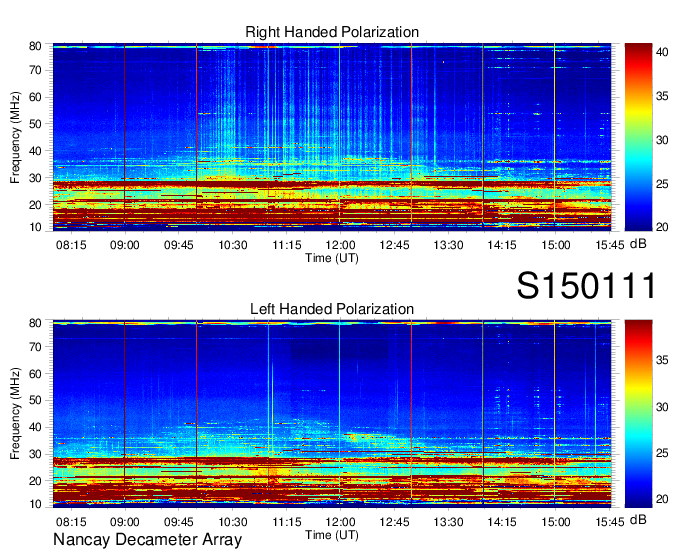Click the 09:00 tick label under upper plot
This screenshot has height=552, width=680.
click(125, 245)
